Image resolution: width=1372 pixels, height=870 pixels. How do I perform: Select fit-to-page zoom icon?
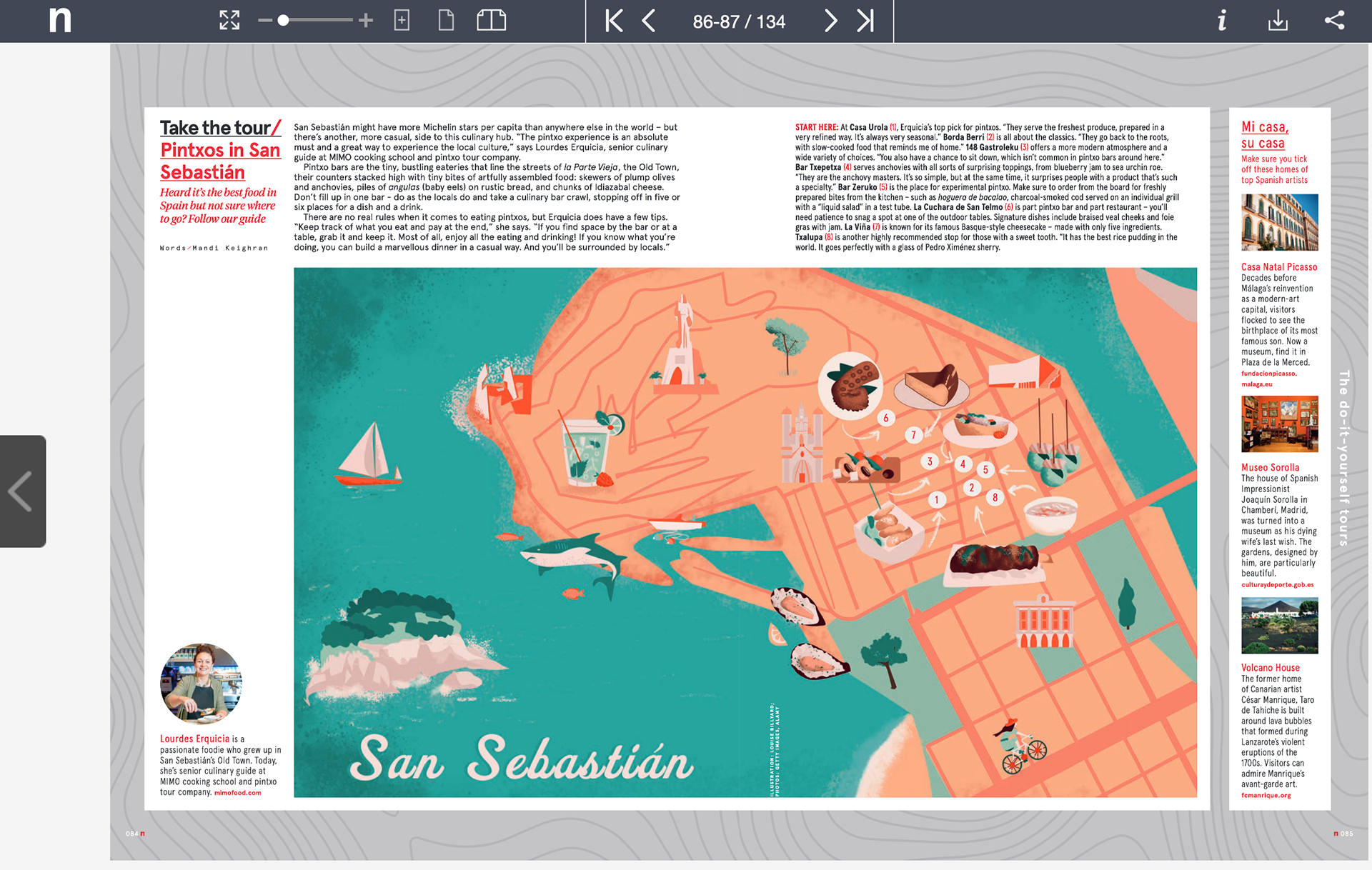pyautogui.click(x=402, y=20)
